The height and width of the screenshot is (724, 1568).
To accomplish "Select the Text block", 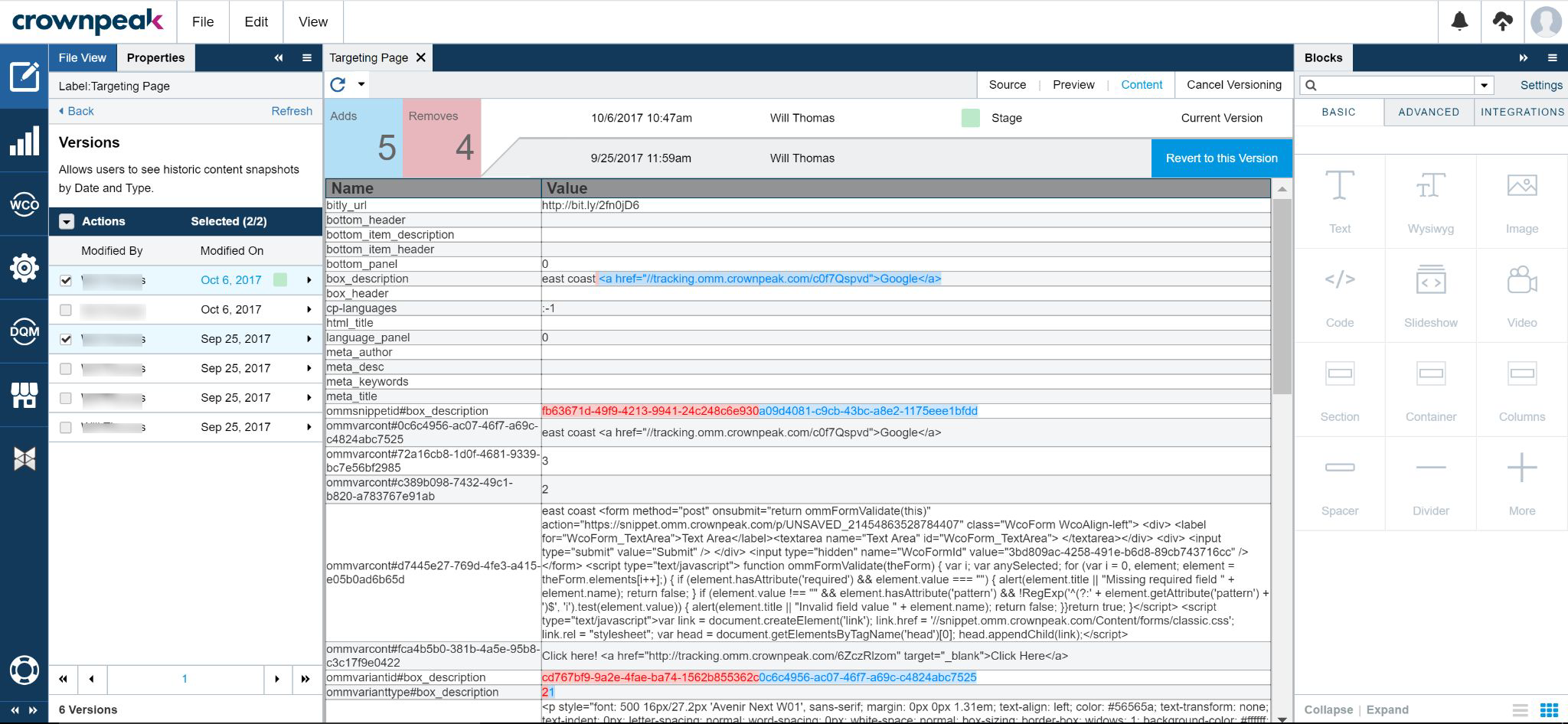I will point(1340,201).
